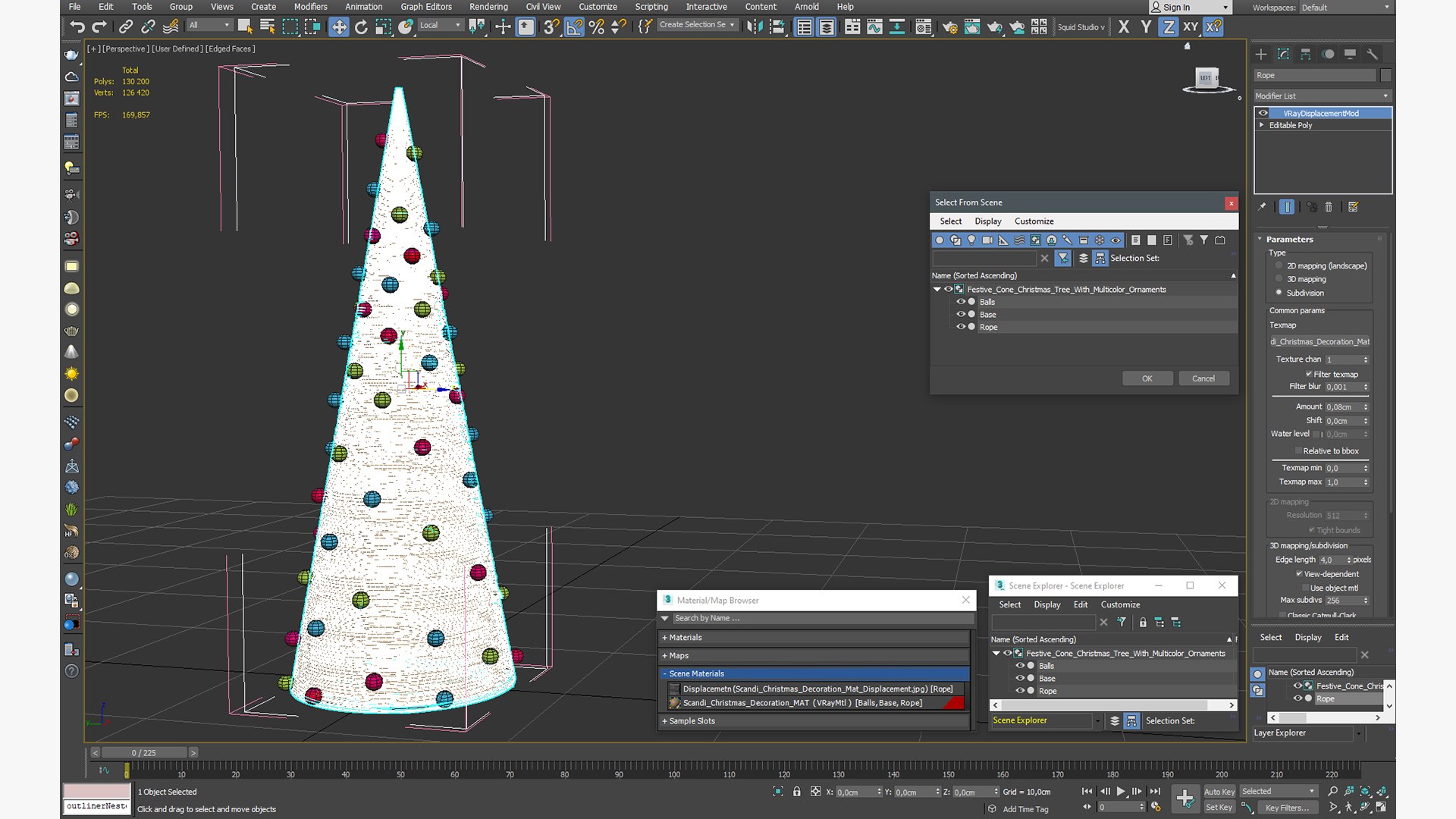The width and height of the screenshot is (1456, 819).
Task: Click OK in Select From Scene dialog
Action: pos(1147,378)
